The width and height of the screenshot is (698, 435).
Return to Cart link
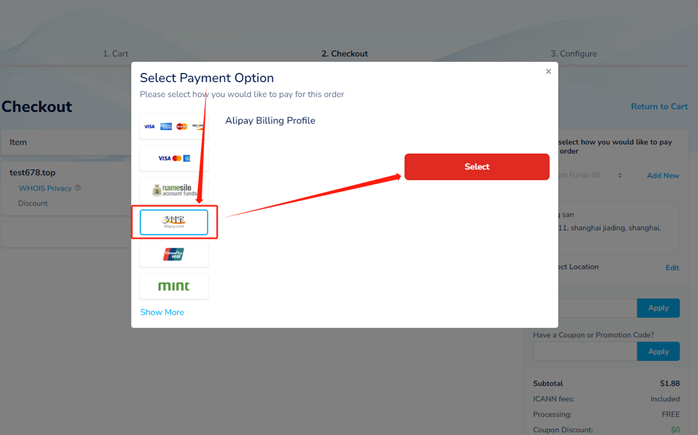click(x=659, y=106)
